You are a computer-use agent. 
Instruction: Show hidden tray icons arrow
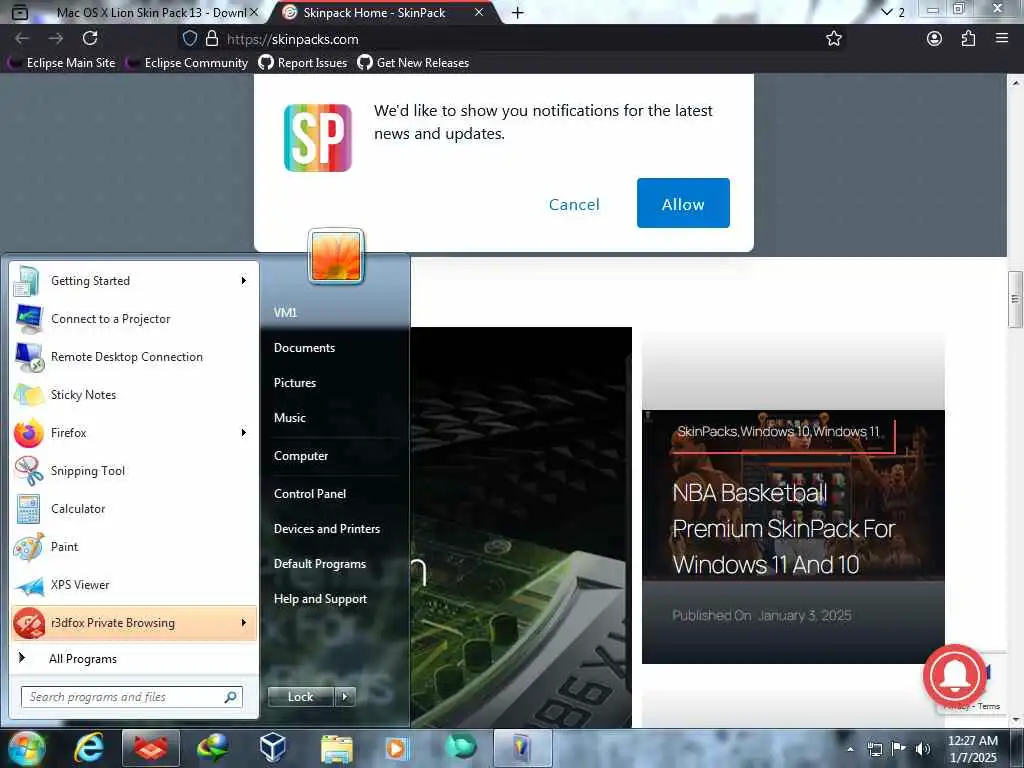click(850, 749)
